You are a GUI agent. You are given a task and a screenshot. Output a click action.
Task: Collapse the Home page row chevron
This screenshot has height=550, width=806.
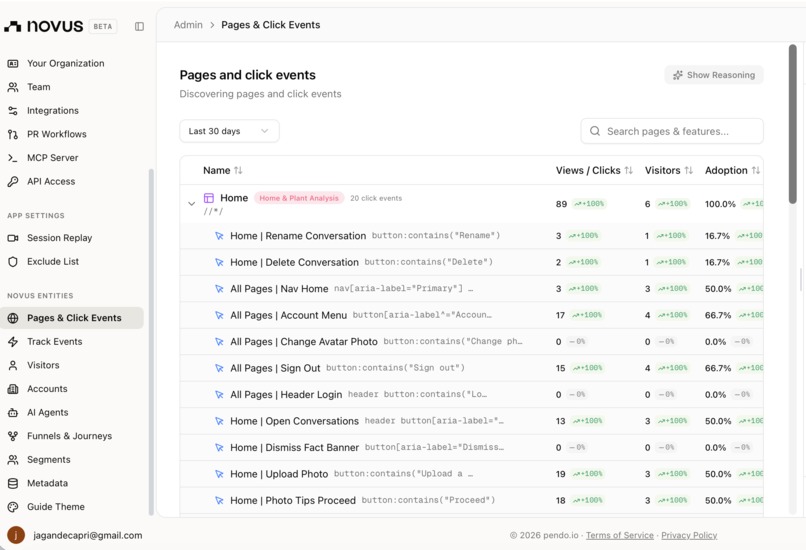coord(191,204)
